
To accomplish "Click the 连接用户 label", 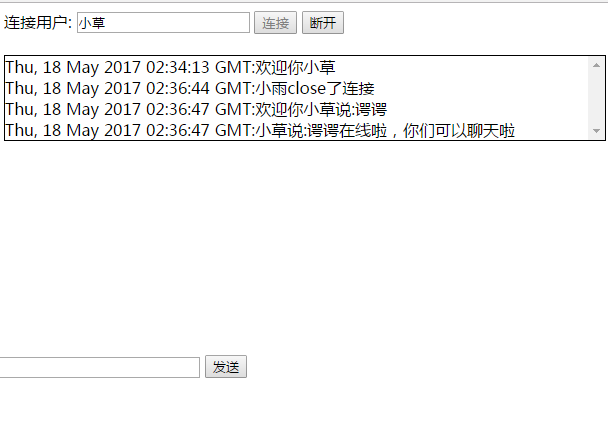I will (38, 22).
